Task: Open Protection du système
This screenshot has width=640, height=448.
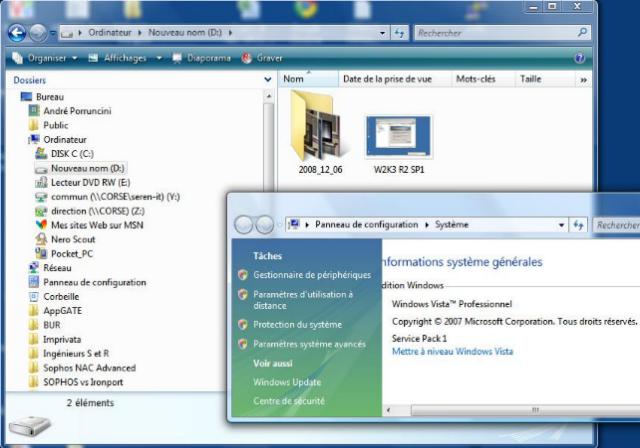Action: coord(298,325)
